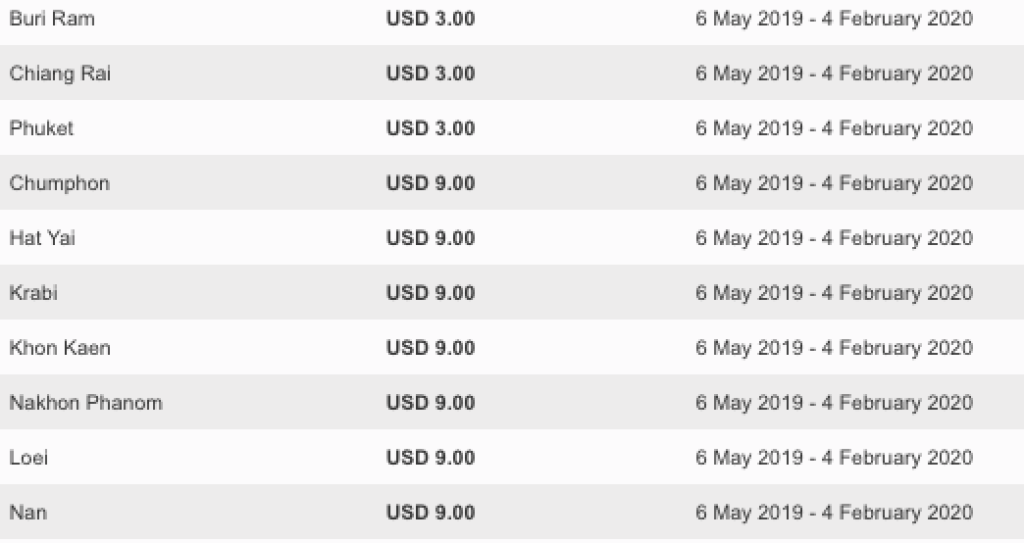Select the USD 9.00 price for Loei
The height and width of the screenshot is (543, 1024).
430,458
